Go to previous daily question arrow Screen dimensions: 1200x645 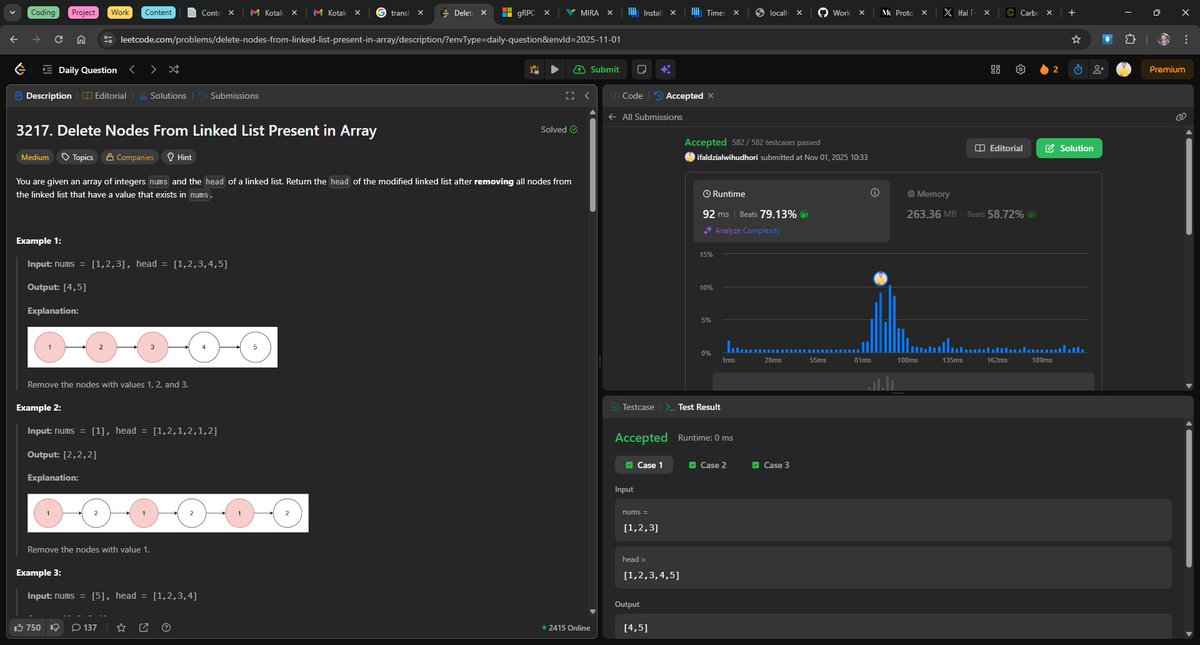point(131,70)
